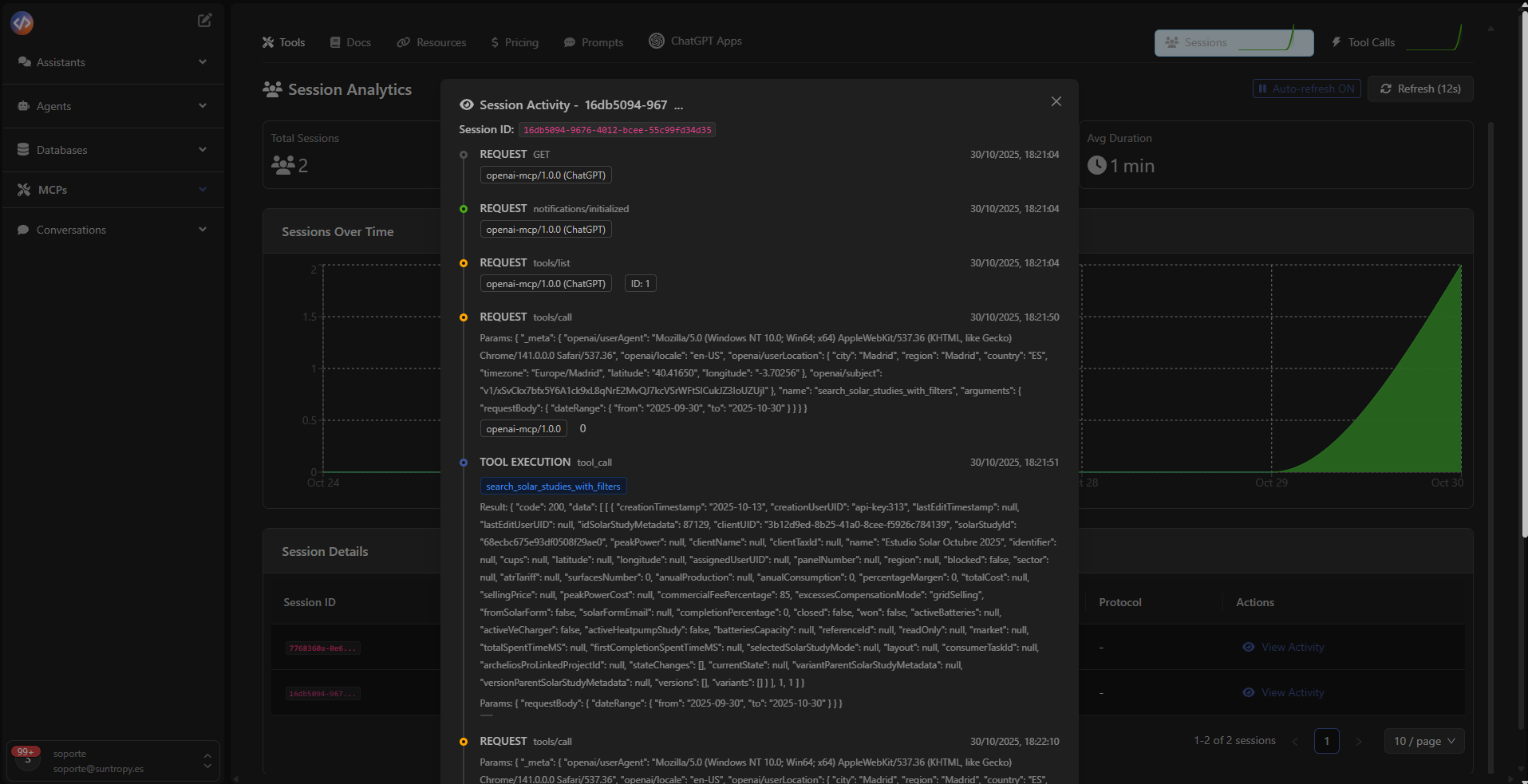This screenshot has width=1528, height=784.
Task: Click the new chat edit icon
Action: pos(205,21)
